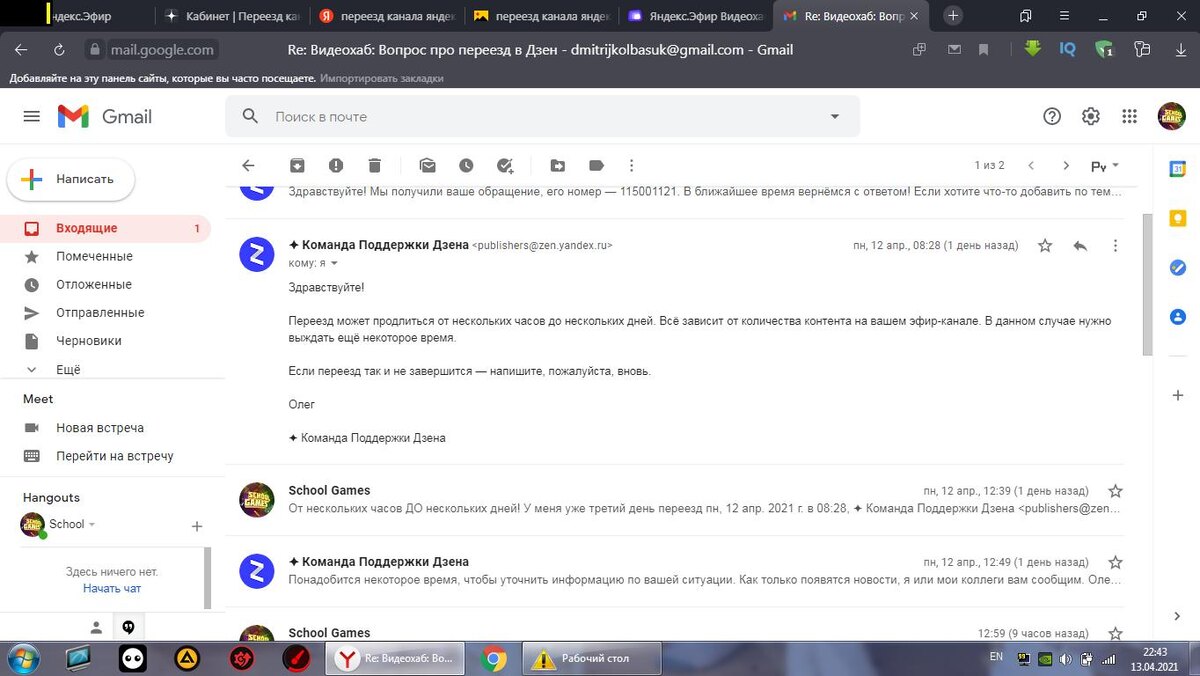The height and width of the screenshot is (676, 1200).
Task: Hide the side panel chevron
Action: pyautogui.click(x=1178, y=616)
